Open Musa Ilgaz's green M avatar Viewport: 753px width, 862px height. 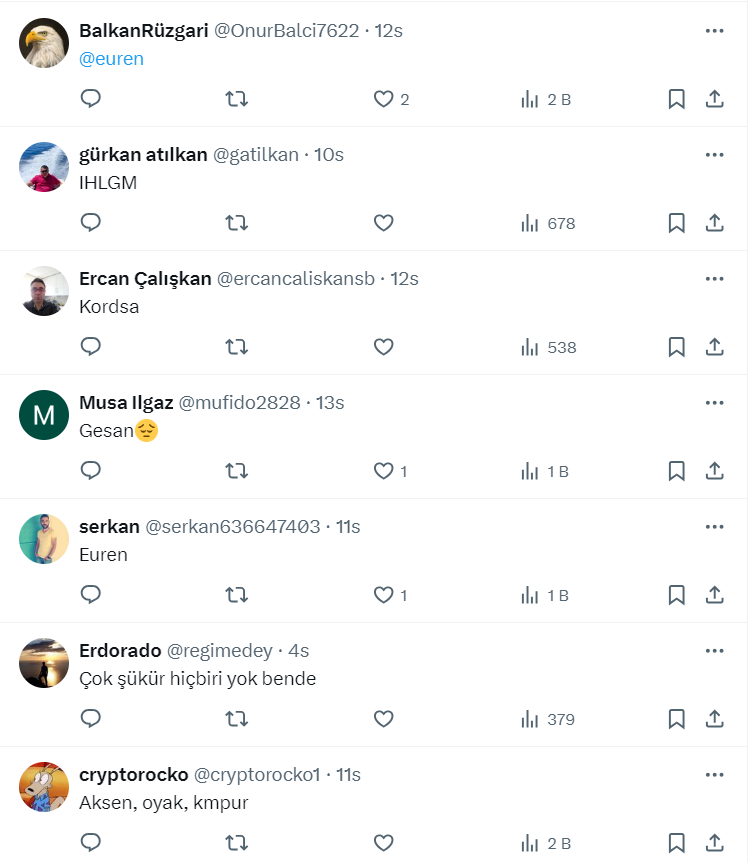coord(44,415)
